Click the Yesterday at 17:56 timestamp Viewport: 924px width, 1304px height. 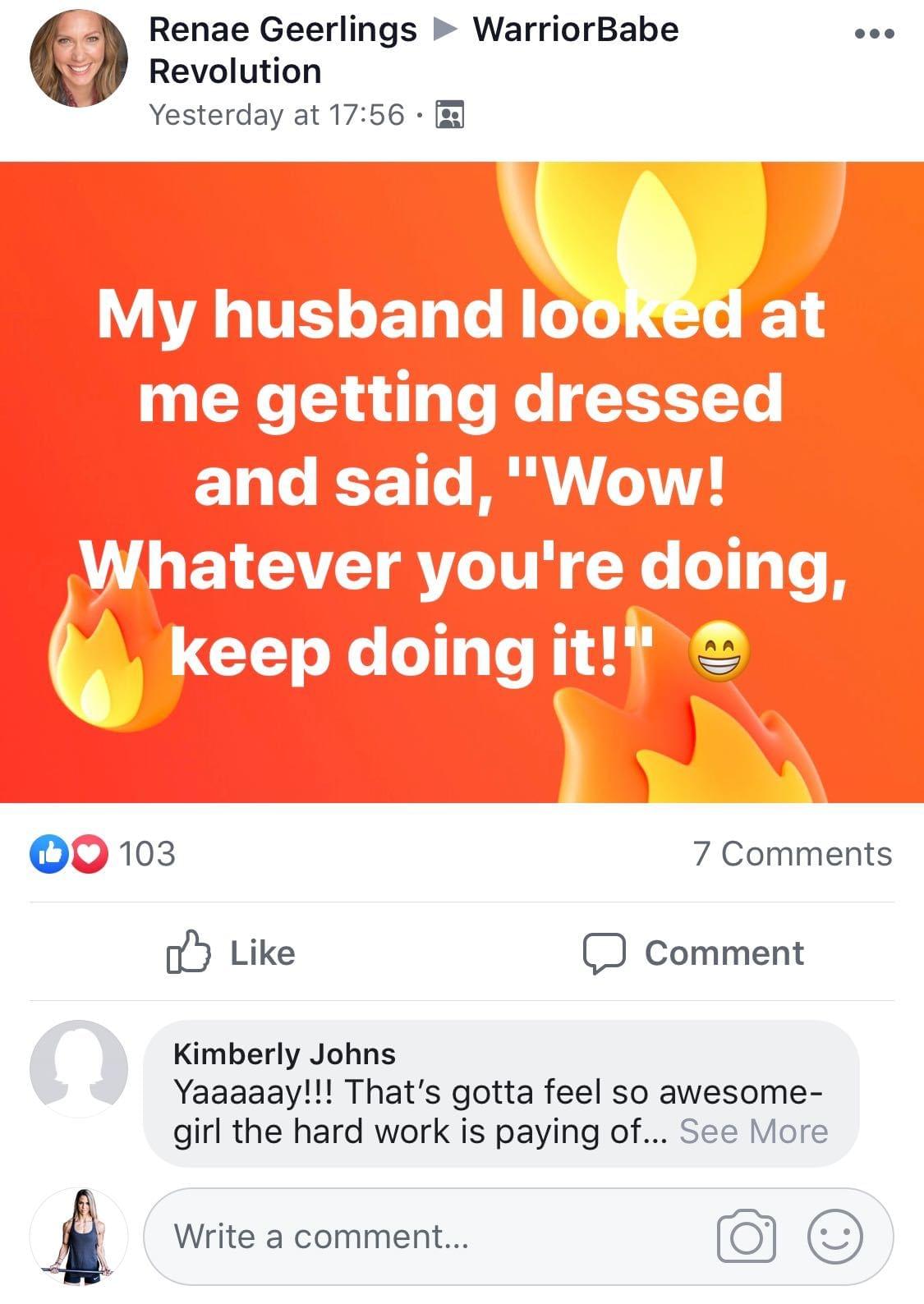pyautogui.click(x=277, y=115)
